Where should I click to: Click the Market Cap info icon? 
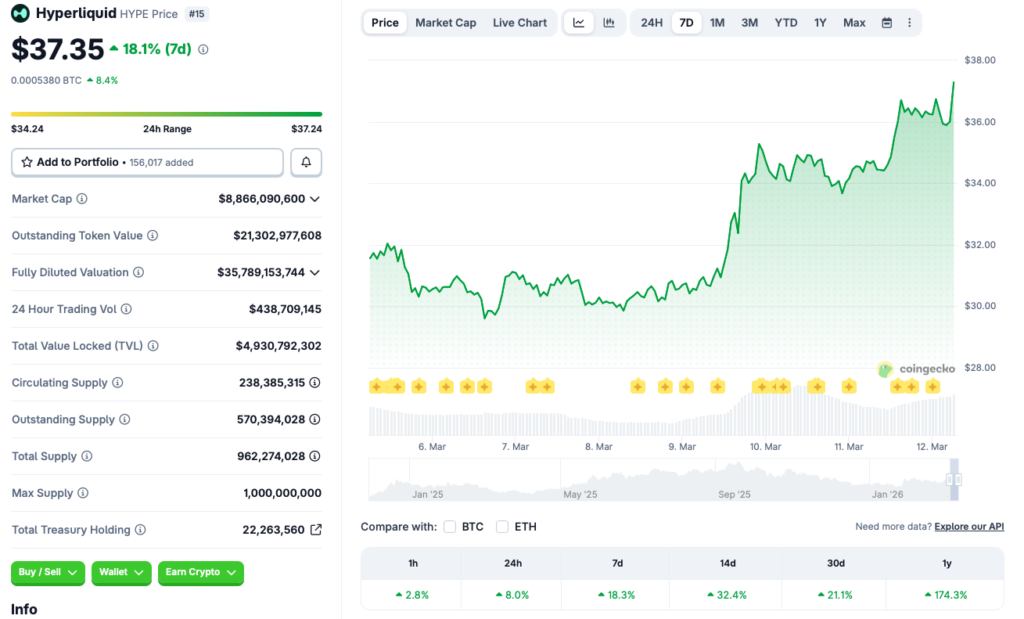click(82, 199)
